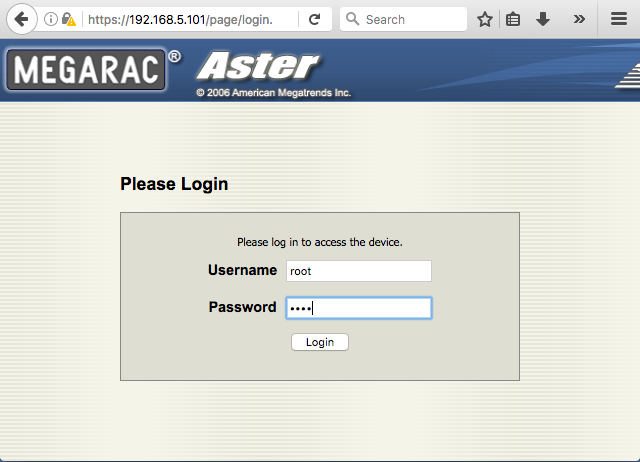Image resolution: width=640 pixels, height=462 pixels.
Task: Focus the Password input field
Action: (359, 308)
